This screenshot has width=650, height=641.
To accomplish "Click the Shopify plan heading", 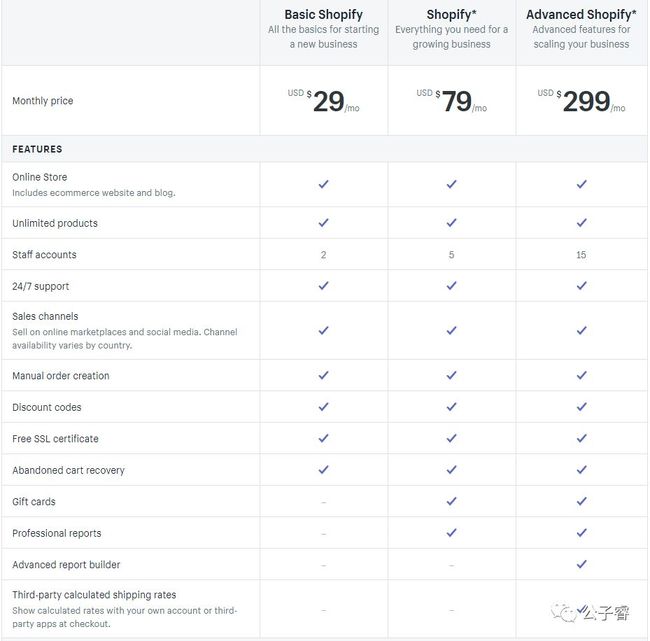I will [451, 15].
